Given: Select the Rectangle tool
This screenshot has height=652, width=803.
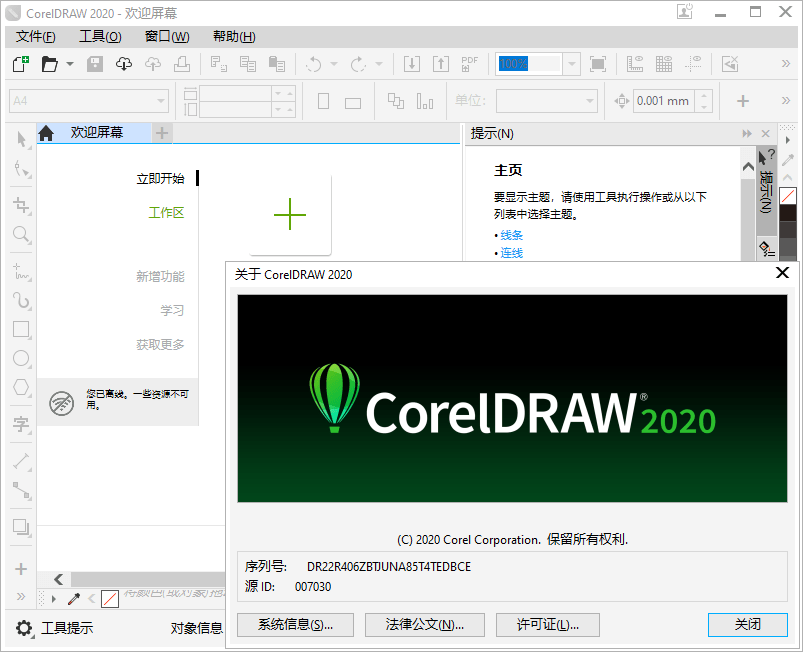Looking at the screenshot, I should (22, 329).
